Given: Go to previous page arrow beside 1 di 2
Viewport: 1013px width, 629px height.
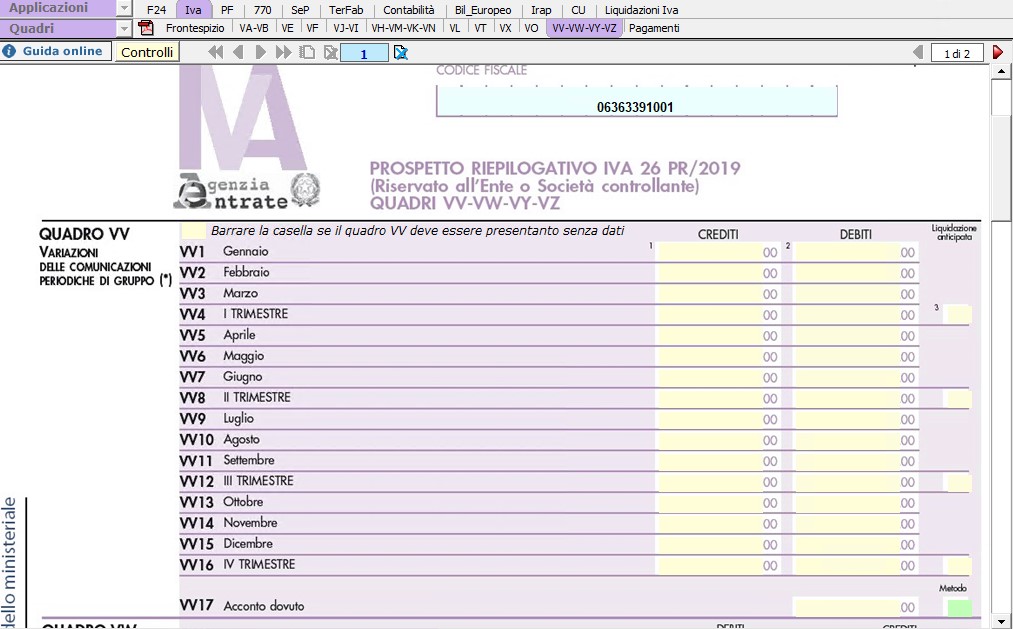Looking at the screenshot, I should [x=917, y=53].
